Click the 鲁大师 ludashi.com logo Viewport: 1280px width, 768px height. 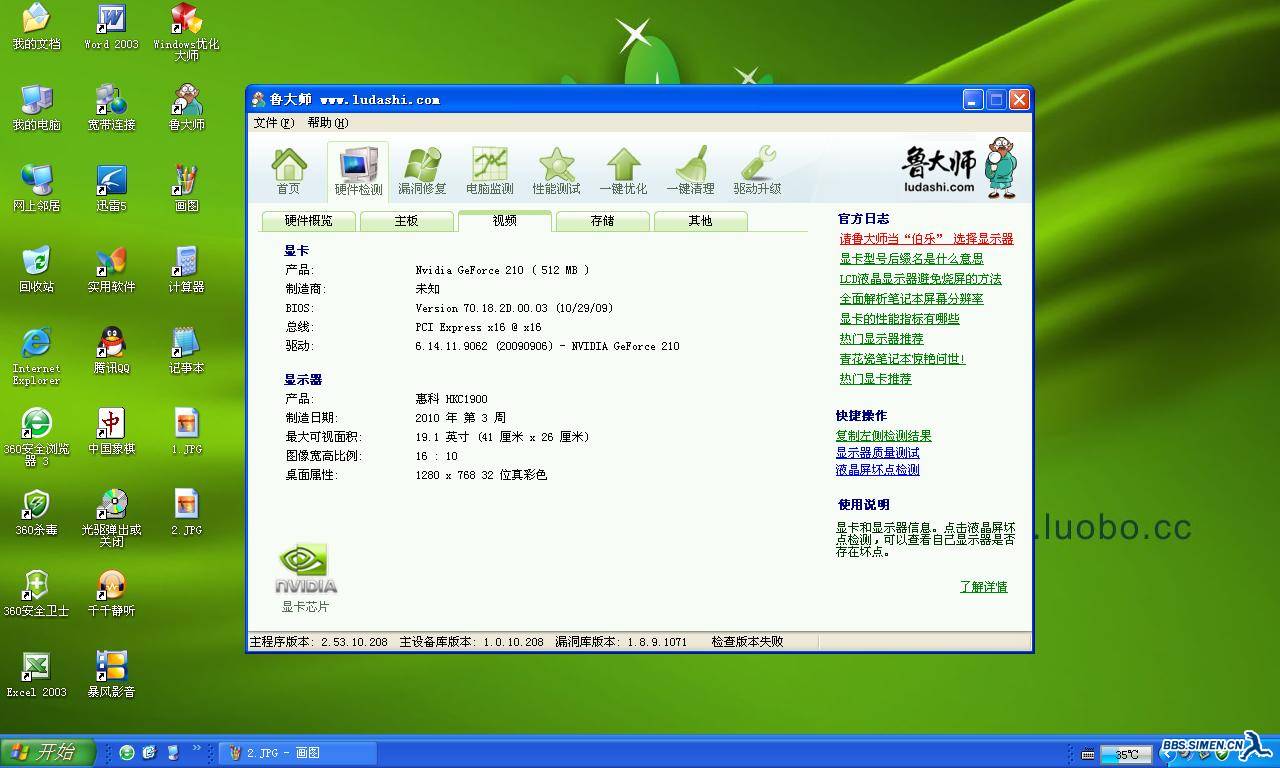coord(958,168)
